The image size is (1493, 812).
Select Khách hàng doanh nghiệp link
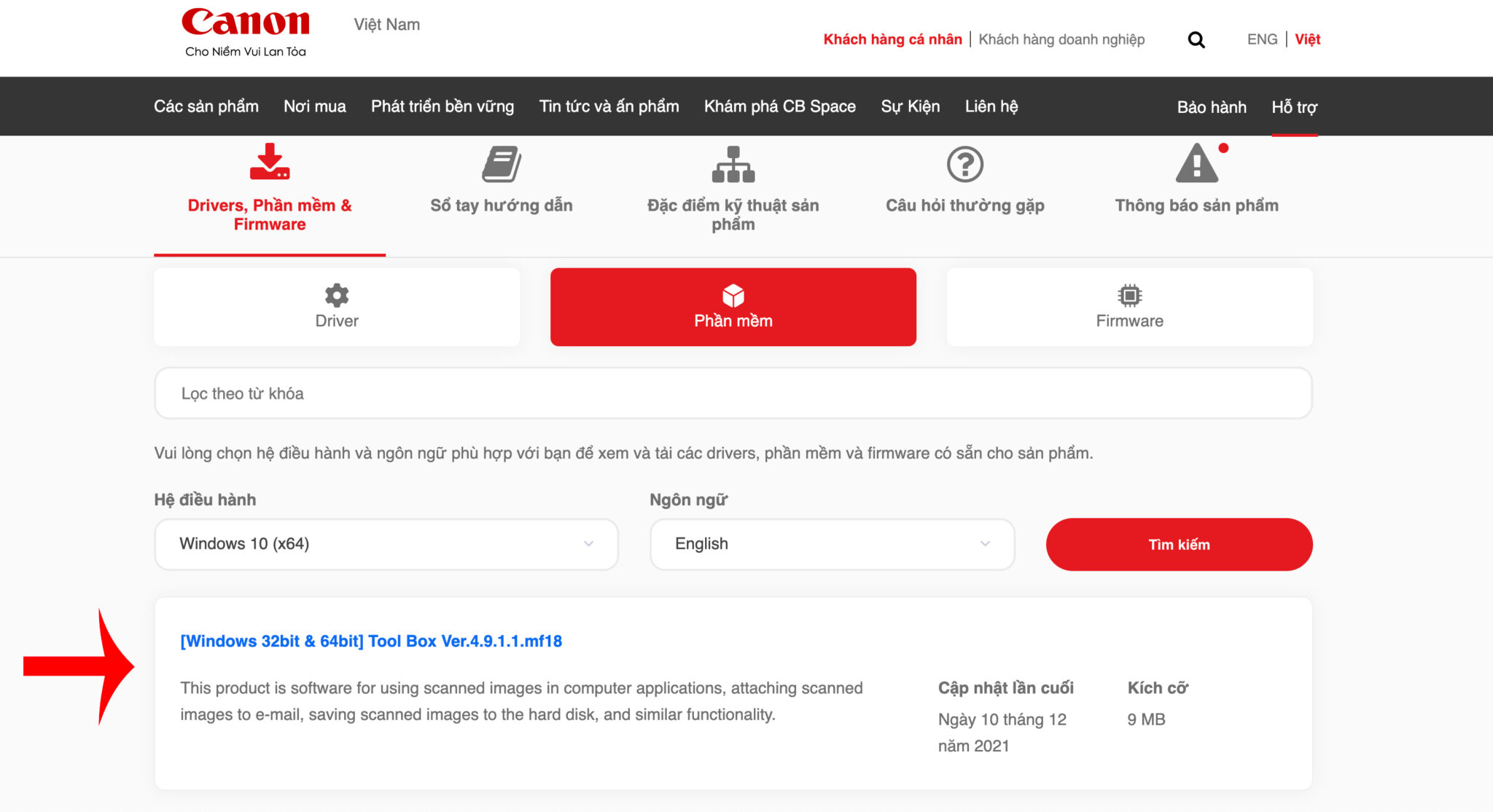1061,39
